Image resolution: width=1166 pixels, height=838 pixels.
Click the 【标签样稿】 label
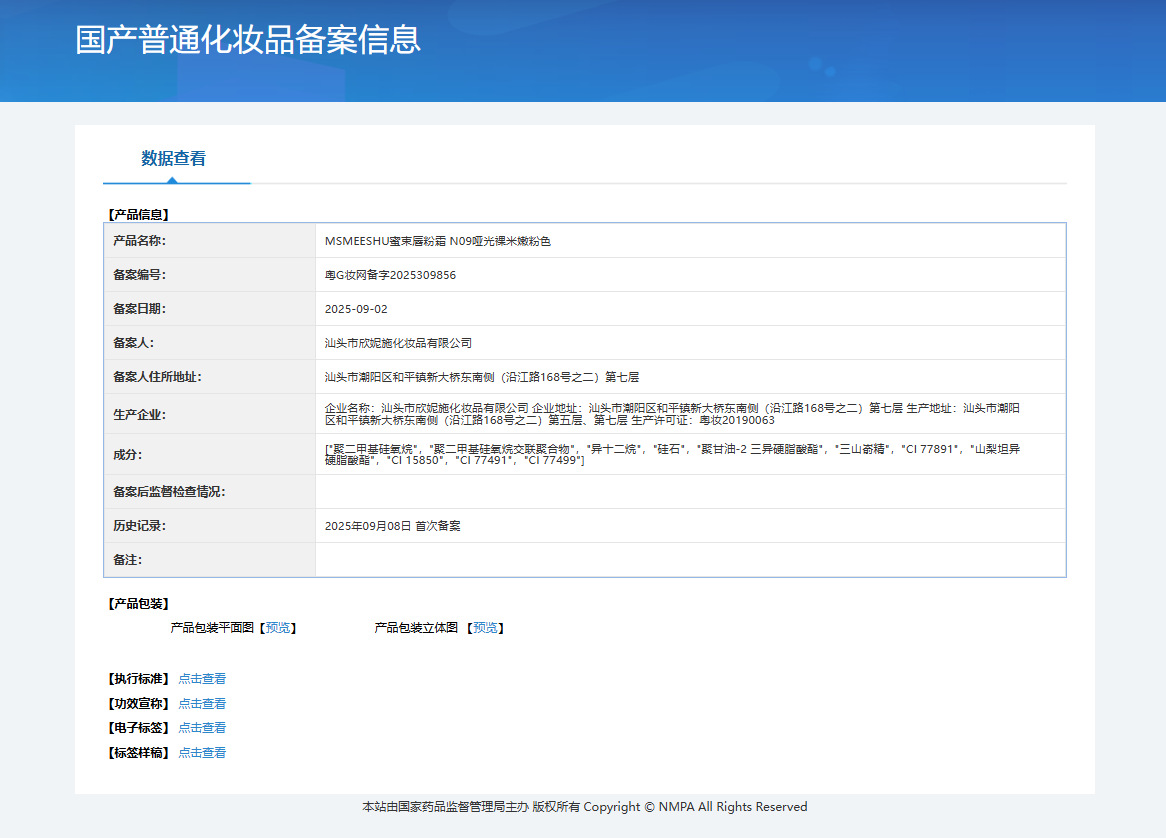click(138, 752)
